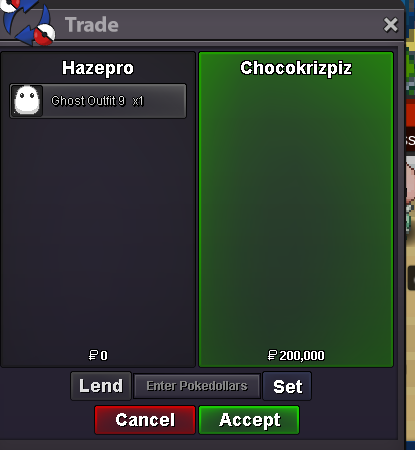Click Chocokrizpiz's 200,000 offered amount
The height and width of the screenshot is (450, 415).
click(x=302, y=356)
